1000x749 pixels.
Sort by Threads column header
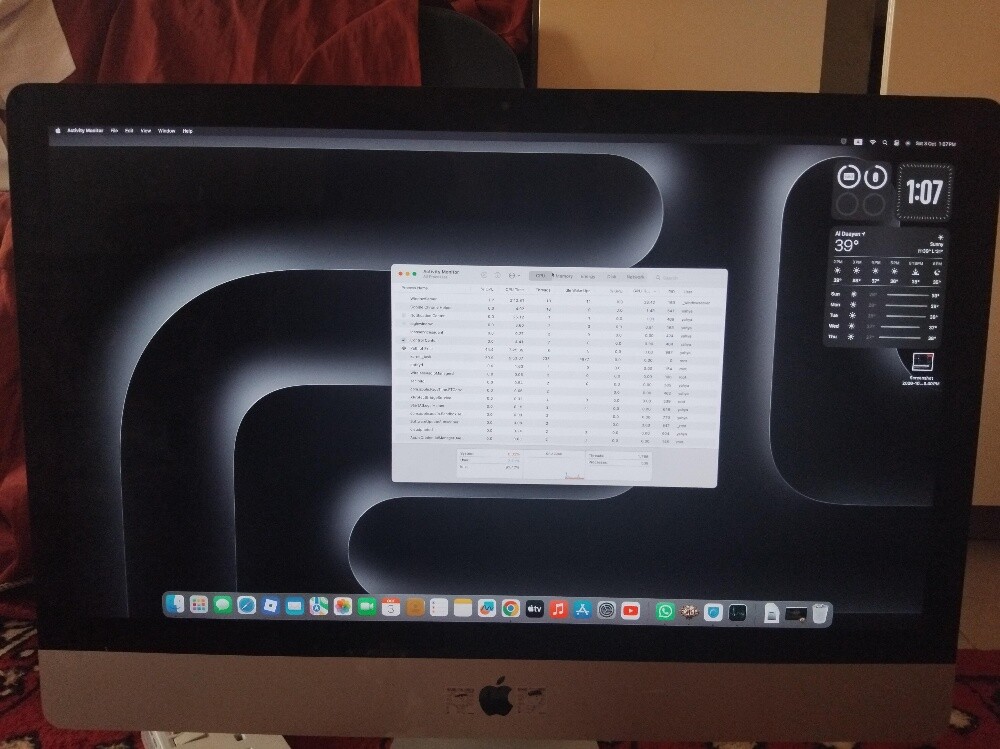tap(542, 290)
